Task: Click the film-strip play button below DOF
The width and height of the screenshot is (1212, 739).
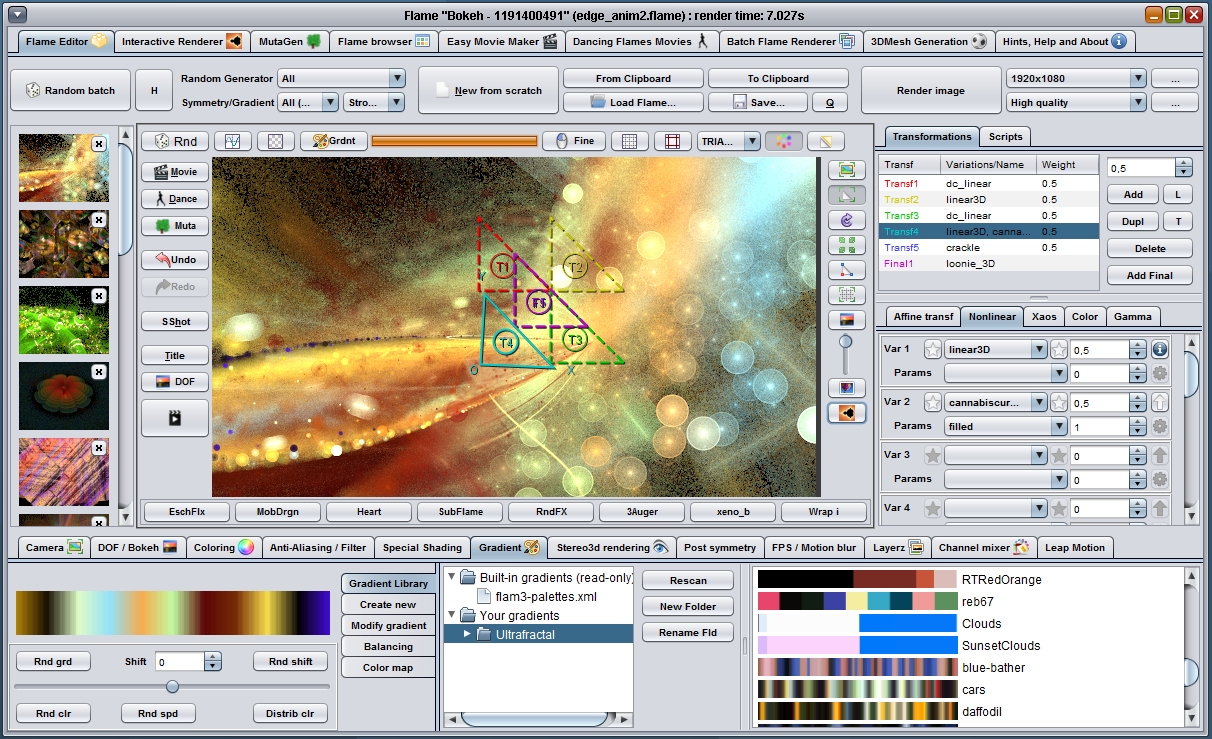Action: point(175,418)
